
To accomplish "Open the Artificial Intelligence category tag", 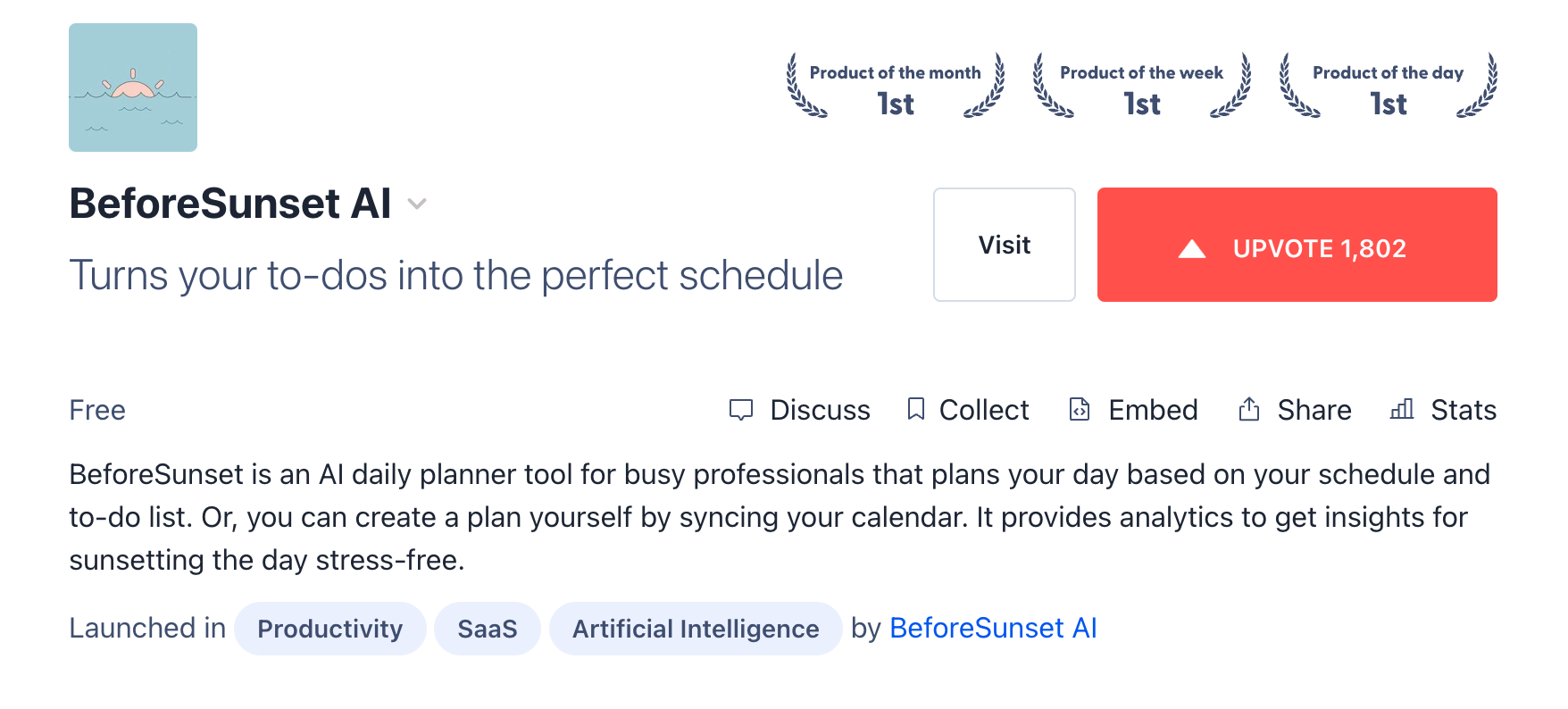I will point(696,628).
